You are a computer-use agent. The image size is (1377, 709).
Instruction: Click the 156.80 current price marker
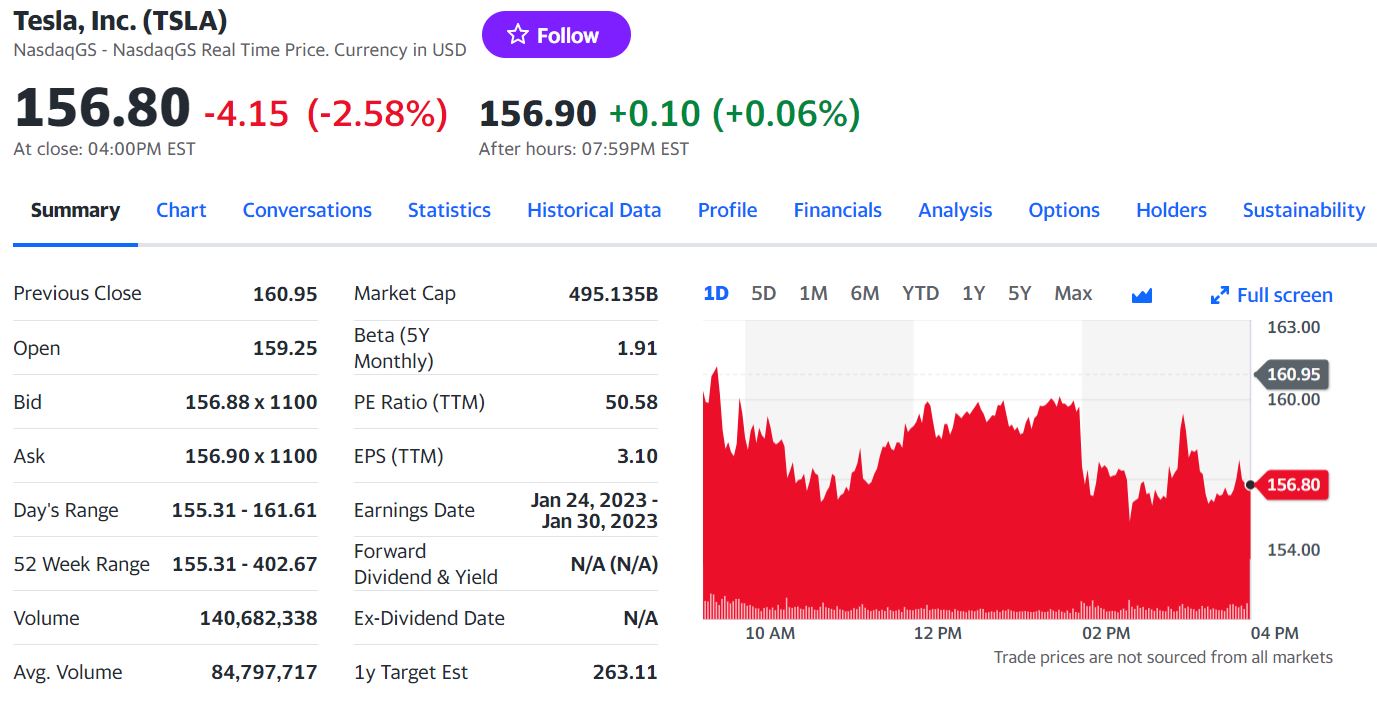click(1293, 485)
